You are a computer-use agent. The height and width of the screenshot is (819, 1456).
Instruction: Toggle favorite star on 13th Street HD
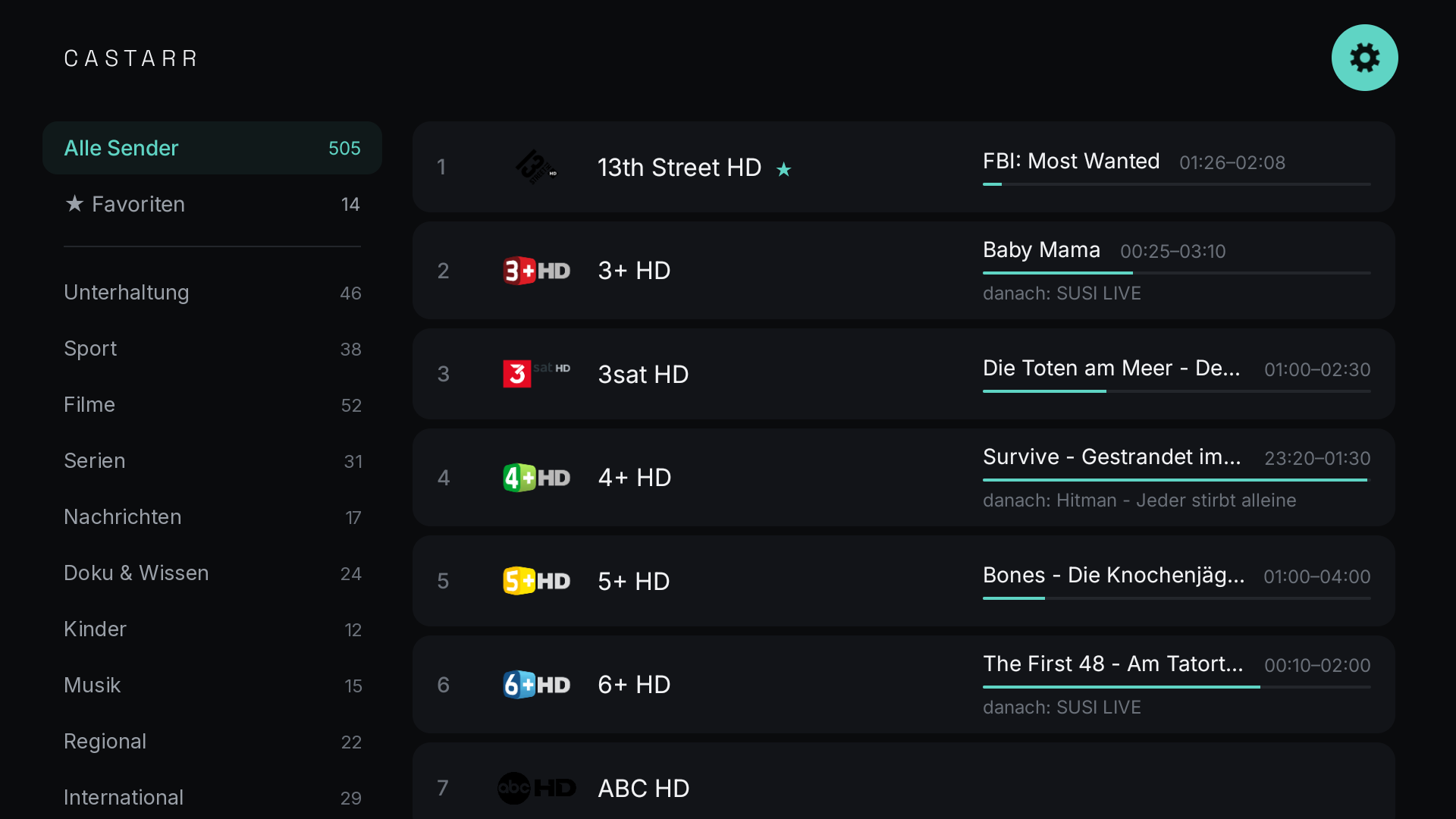tap(783, 169)
